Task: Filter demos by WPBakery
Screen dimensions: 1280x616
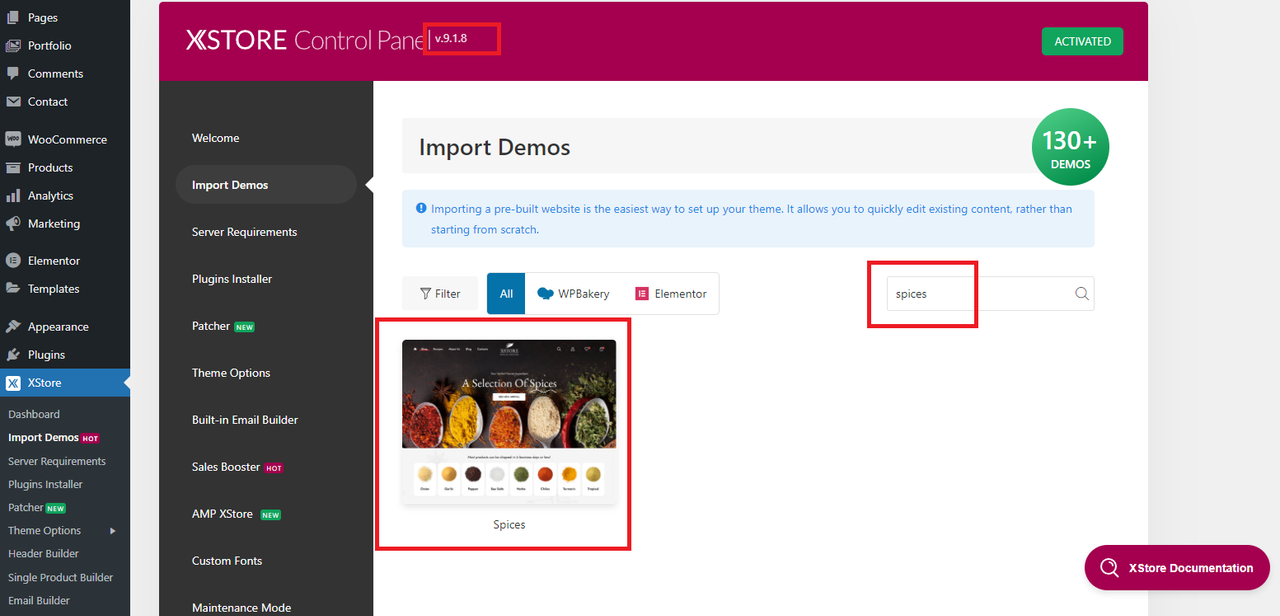Action: (573, 294)
